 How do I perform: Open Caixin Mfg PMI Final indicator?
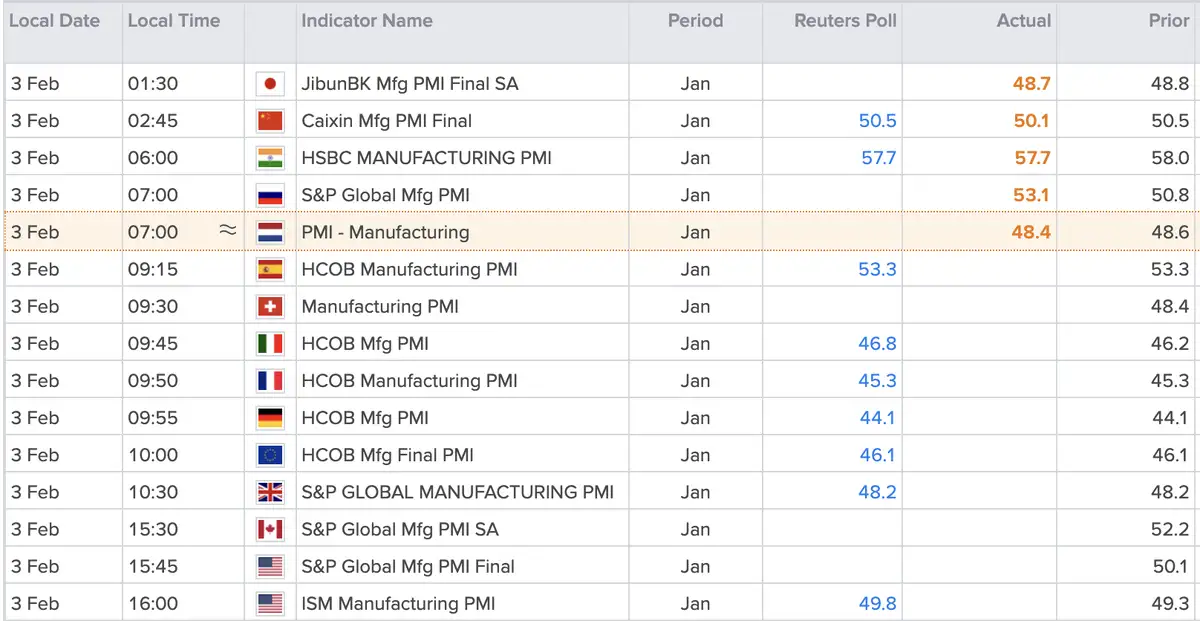(x=387, y=121)
